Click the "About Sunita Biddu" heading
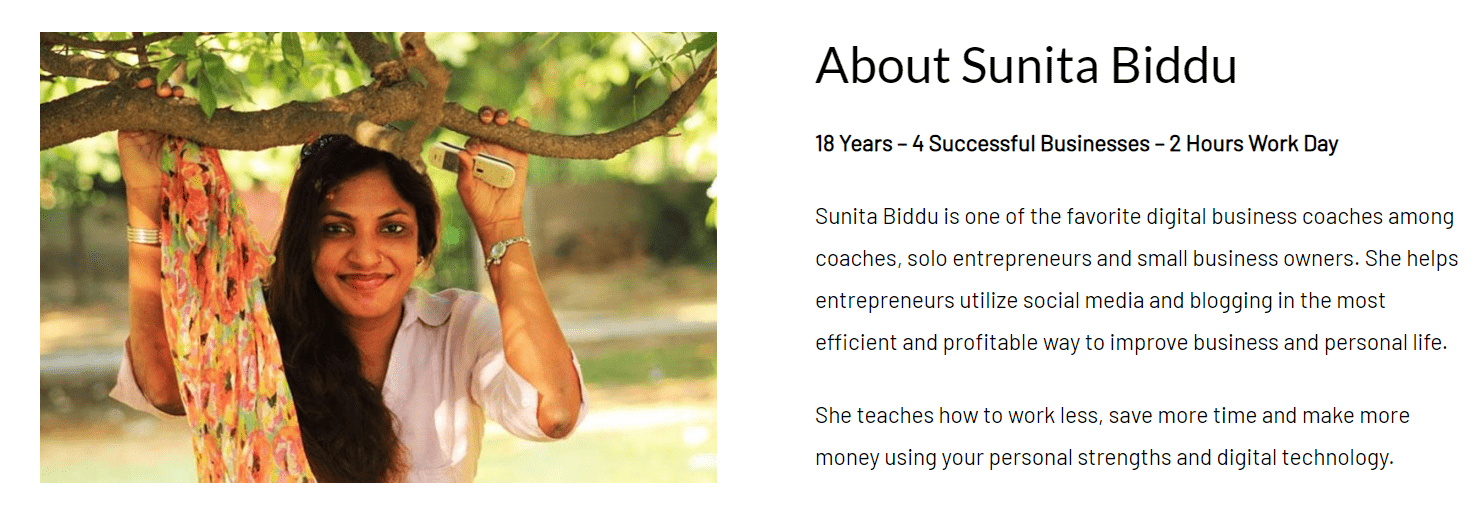This screenshot has height=521, width=1477. (1026, 65)
